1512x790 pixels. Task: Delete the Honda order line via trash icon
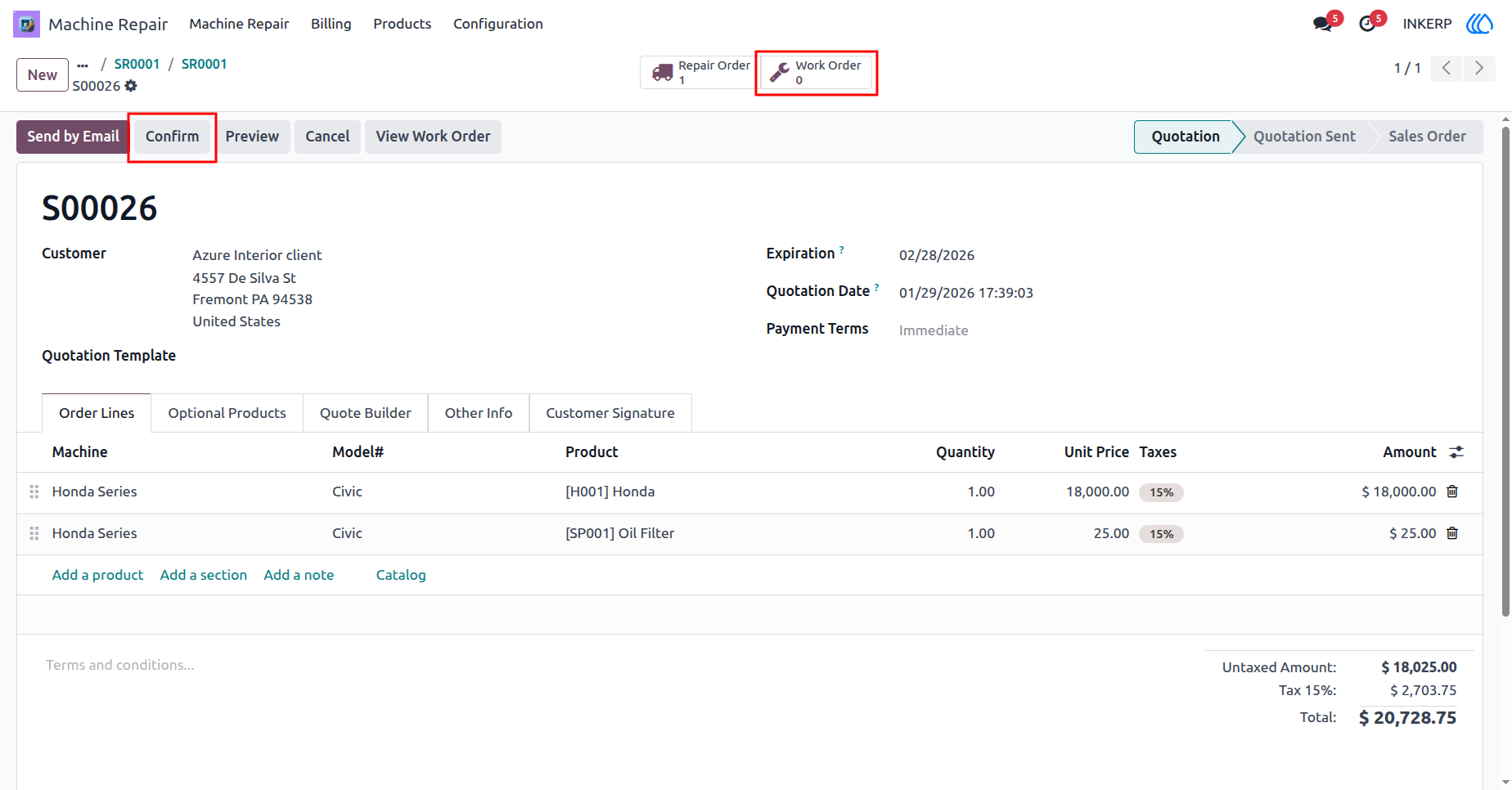point(1452,492)
